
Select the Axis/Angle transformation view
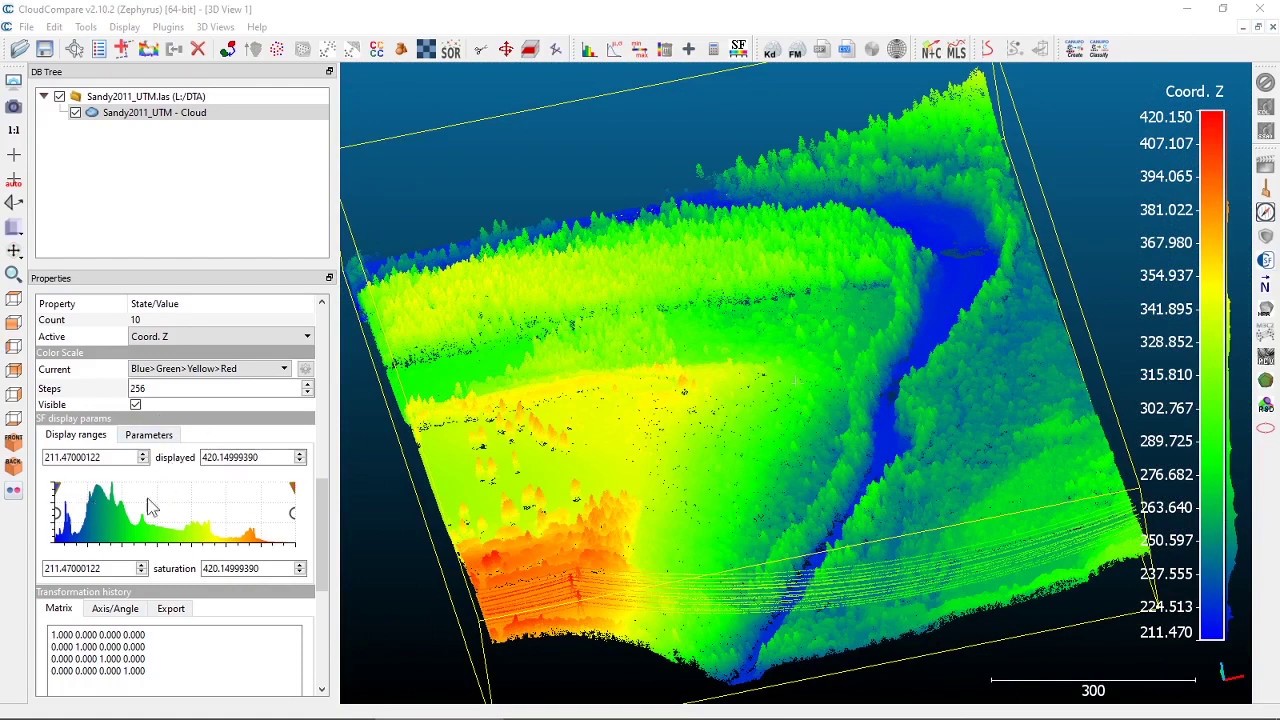click(x=114, y=608)
